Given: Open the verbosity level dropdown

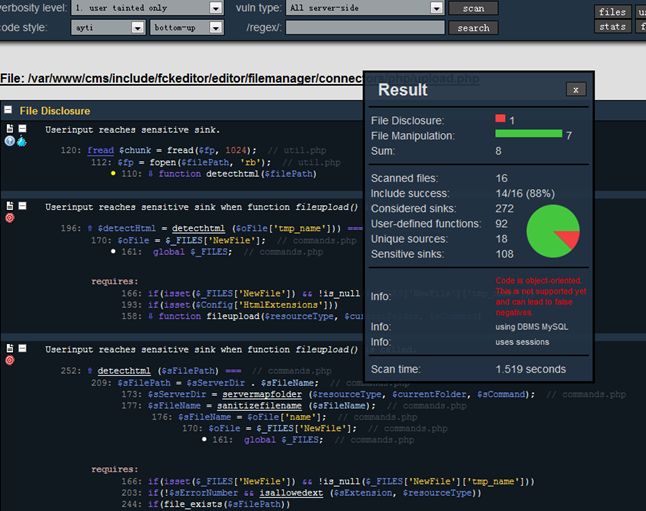Looking at the screenshot, I should (x=147, y=8).
